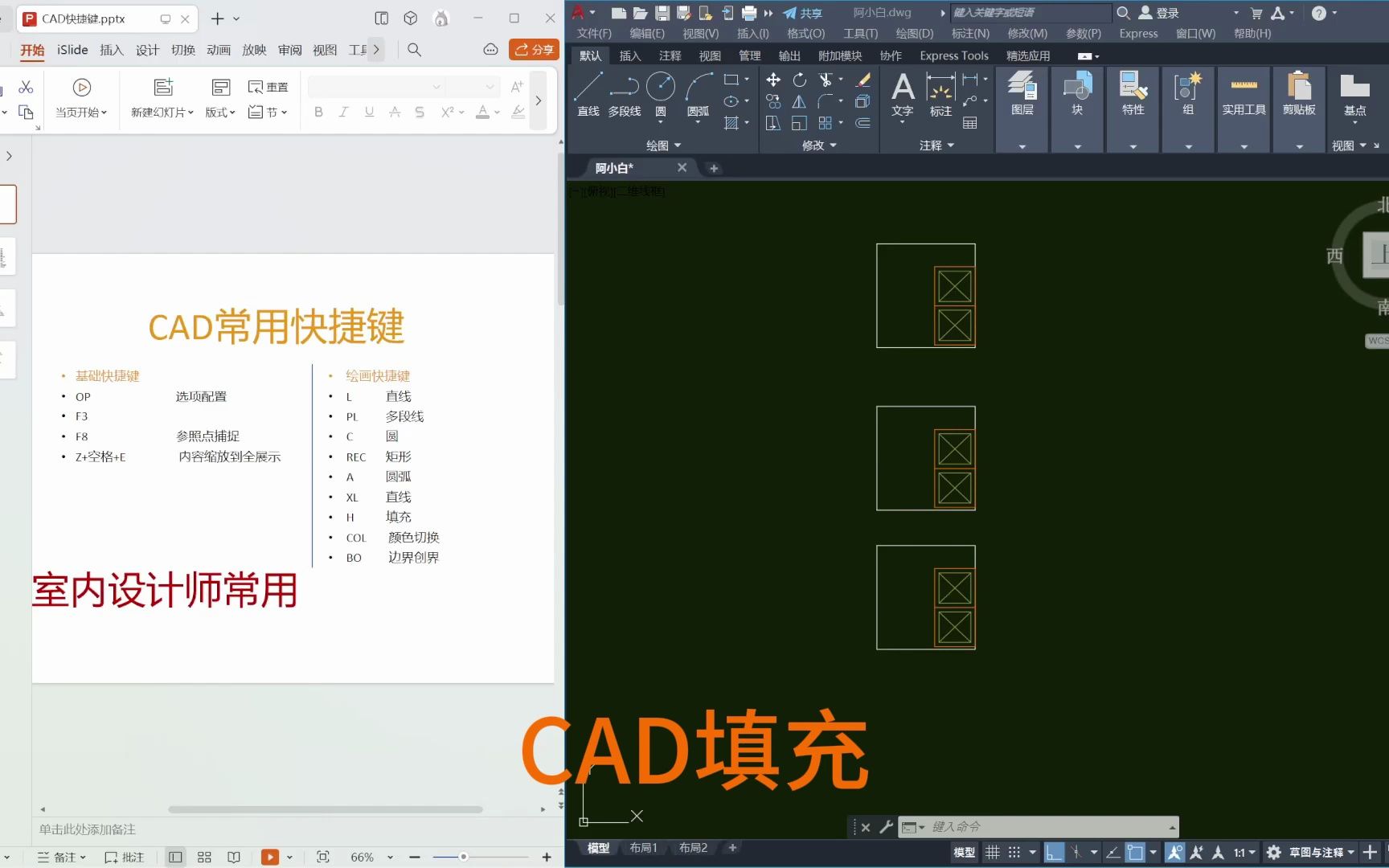Open the 文字 (Text) tool panel
Screen dimensions: 1389x868
[902, 95]
